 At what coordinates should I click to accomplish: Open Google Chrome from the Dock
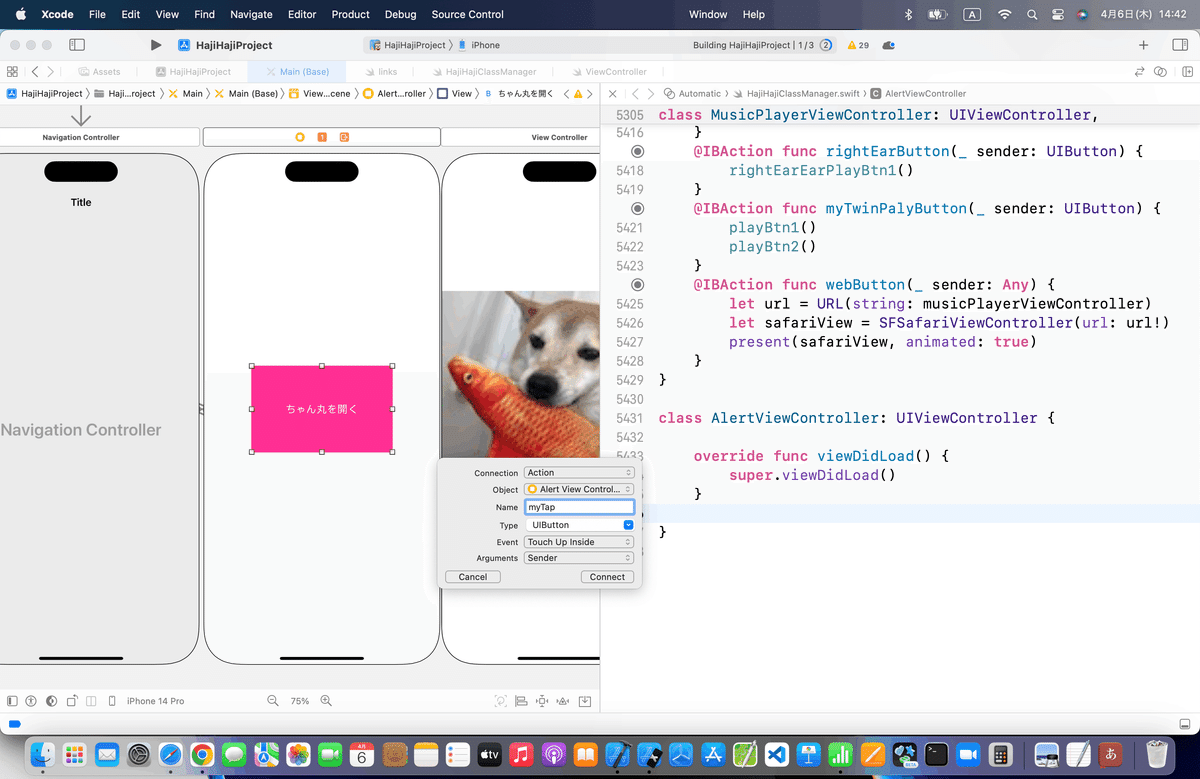coord(201,754)
